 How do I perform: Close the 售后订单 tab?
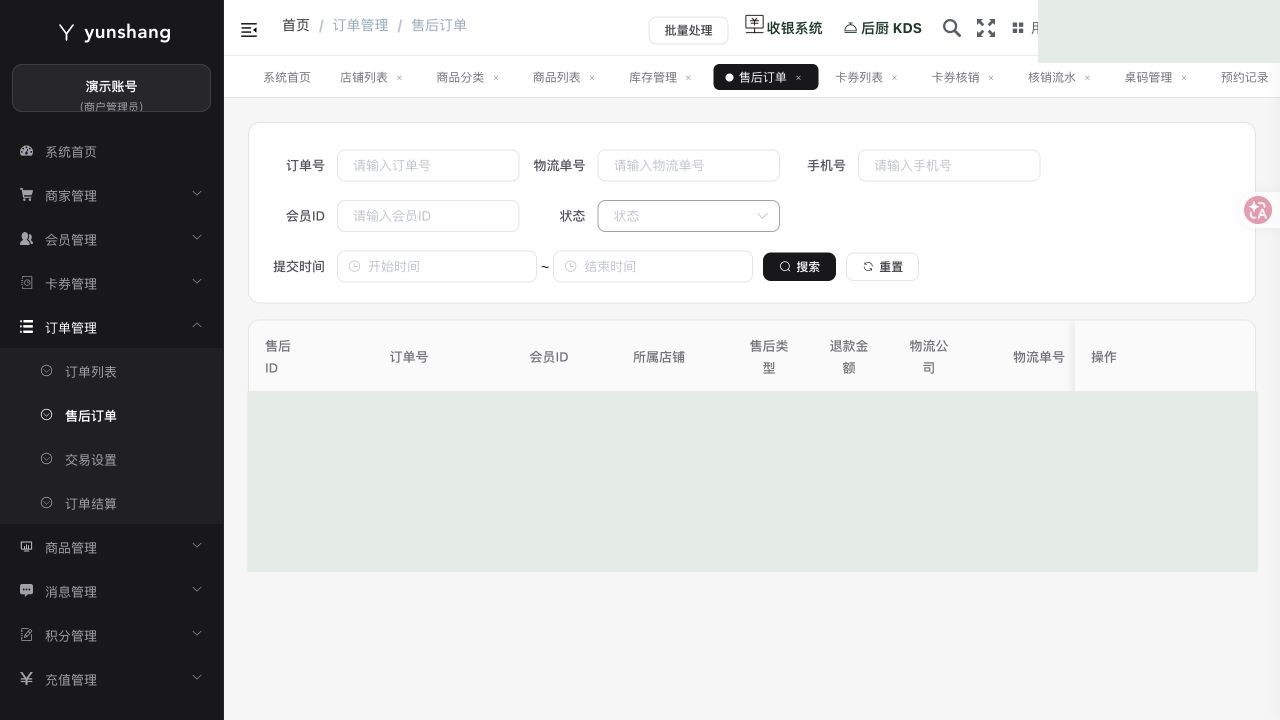(798, 77)
